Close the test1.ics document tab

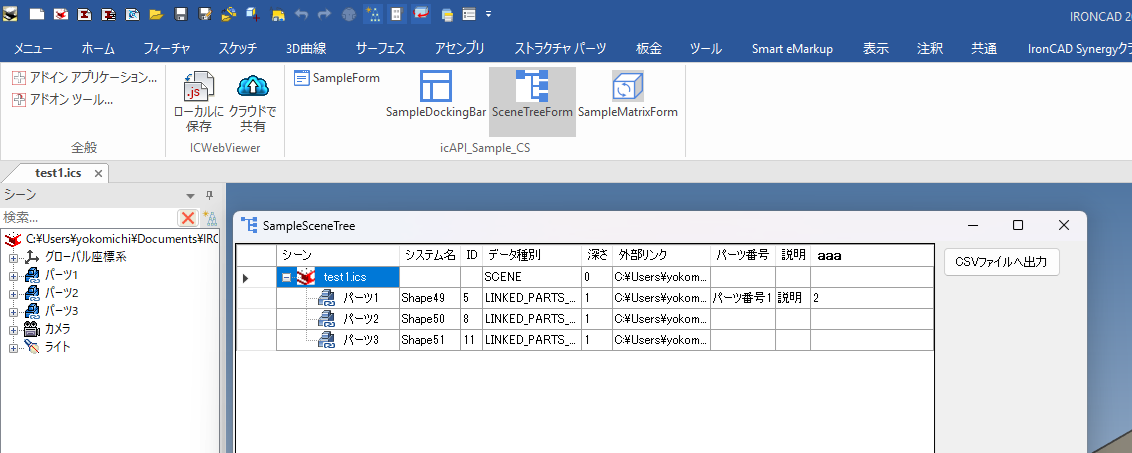point(98,173)
